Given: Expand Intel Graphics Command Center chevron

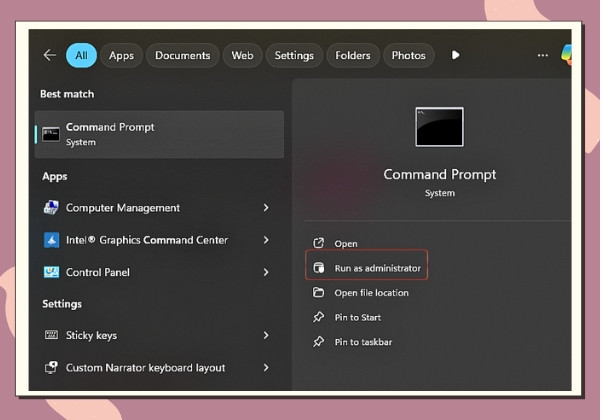Looking at the screenshot, I should 266,240.
